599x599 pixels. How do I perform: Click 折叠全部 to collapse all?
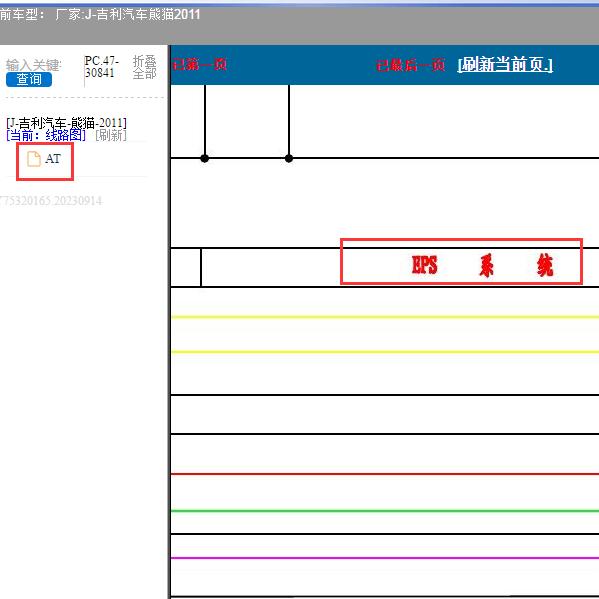(x=144, y=67)
